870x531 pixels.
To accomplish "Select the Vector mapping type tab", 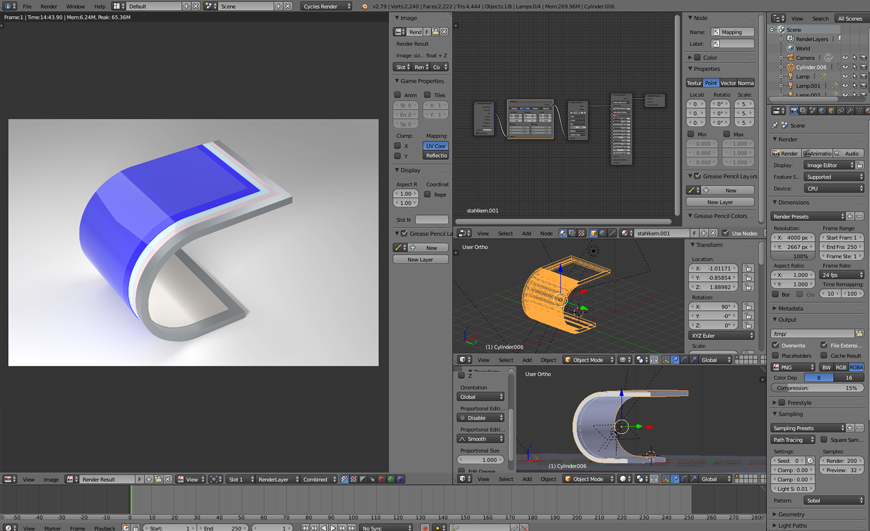I will [x=728, y=83].
